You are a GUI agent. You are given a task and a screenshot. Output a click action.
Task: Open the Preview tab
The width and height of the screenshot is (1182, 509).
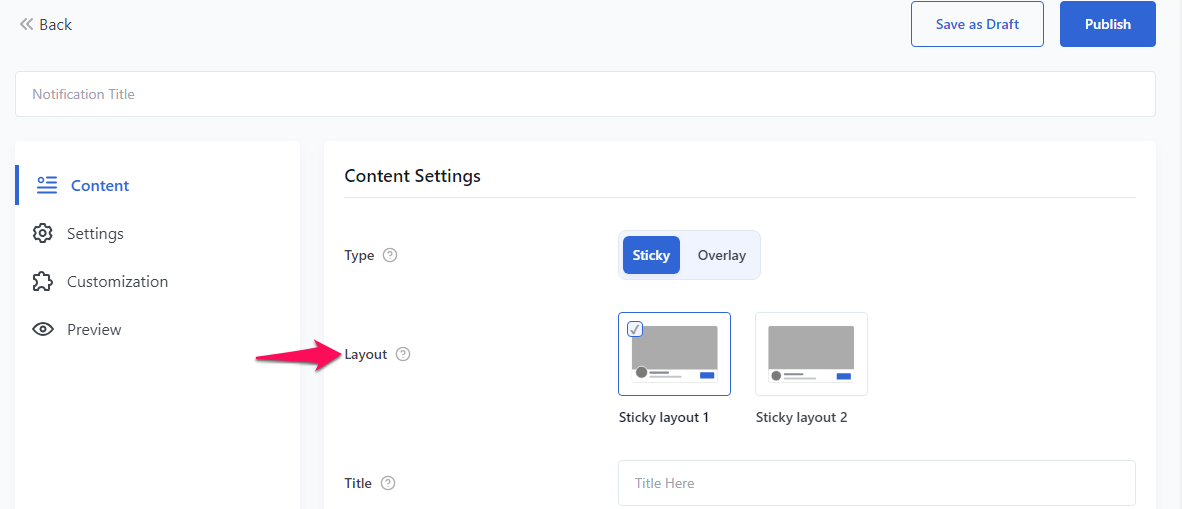[77, 330]
